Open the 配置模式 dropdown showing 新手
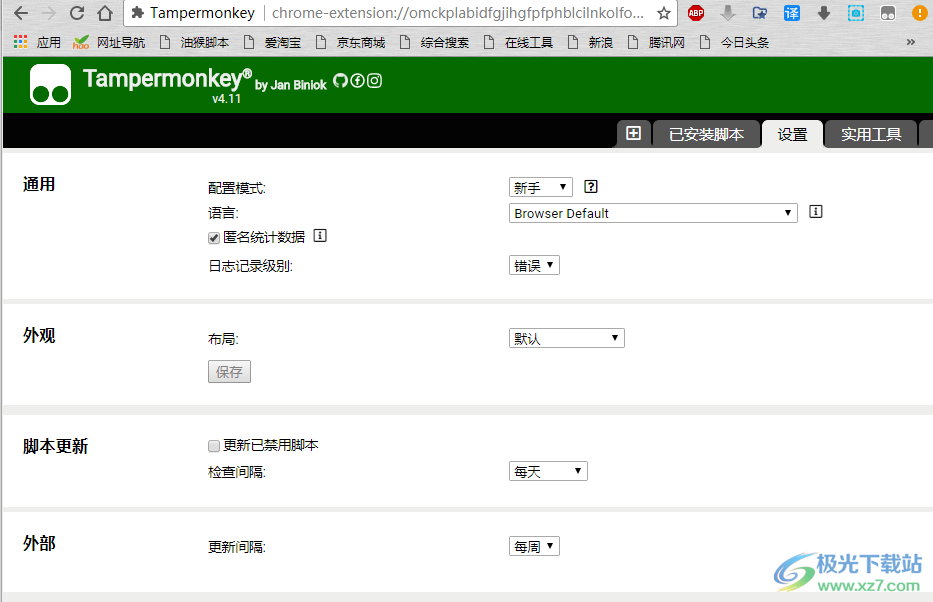 coord(540,186)
